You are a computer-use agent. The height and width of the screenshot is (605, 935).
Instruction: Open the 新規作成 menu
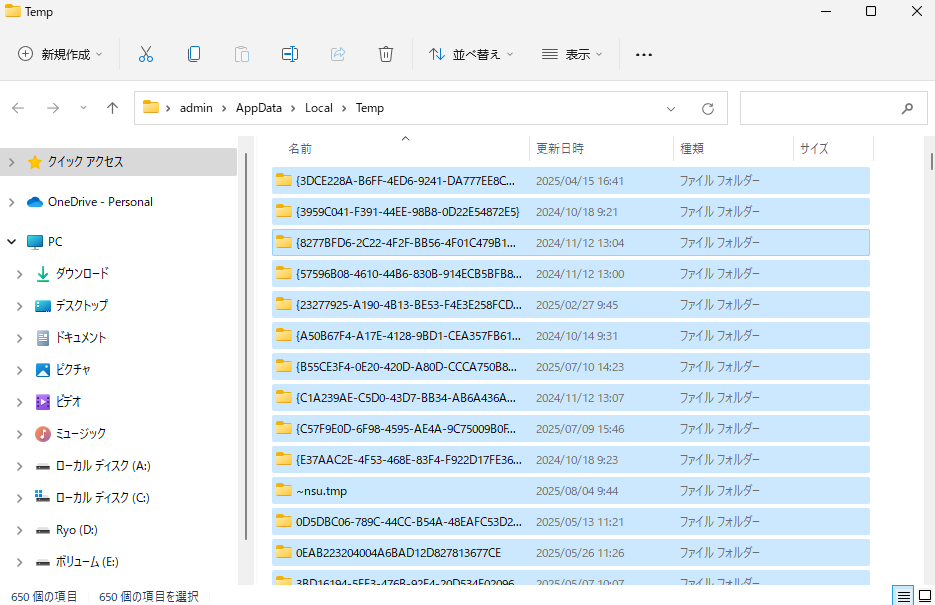[x=57, y=53]
